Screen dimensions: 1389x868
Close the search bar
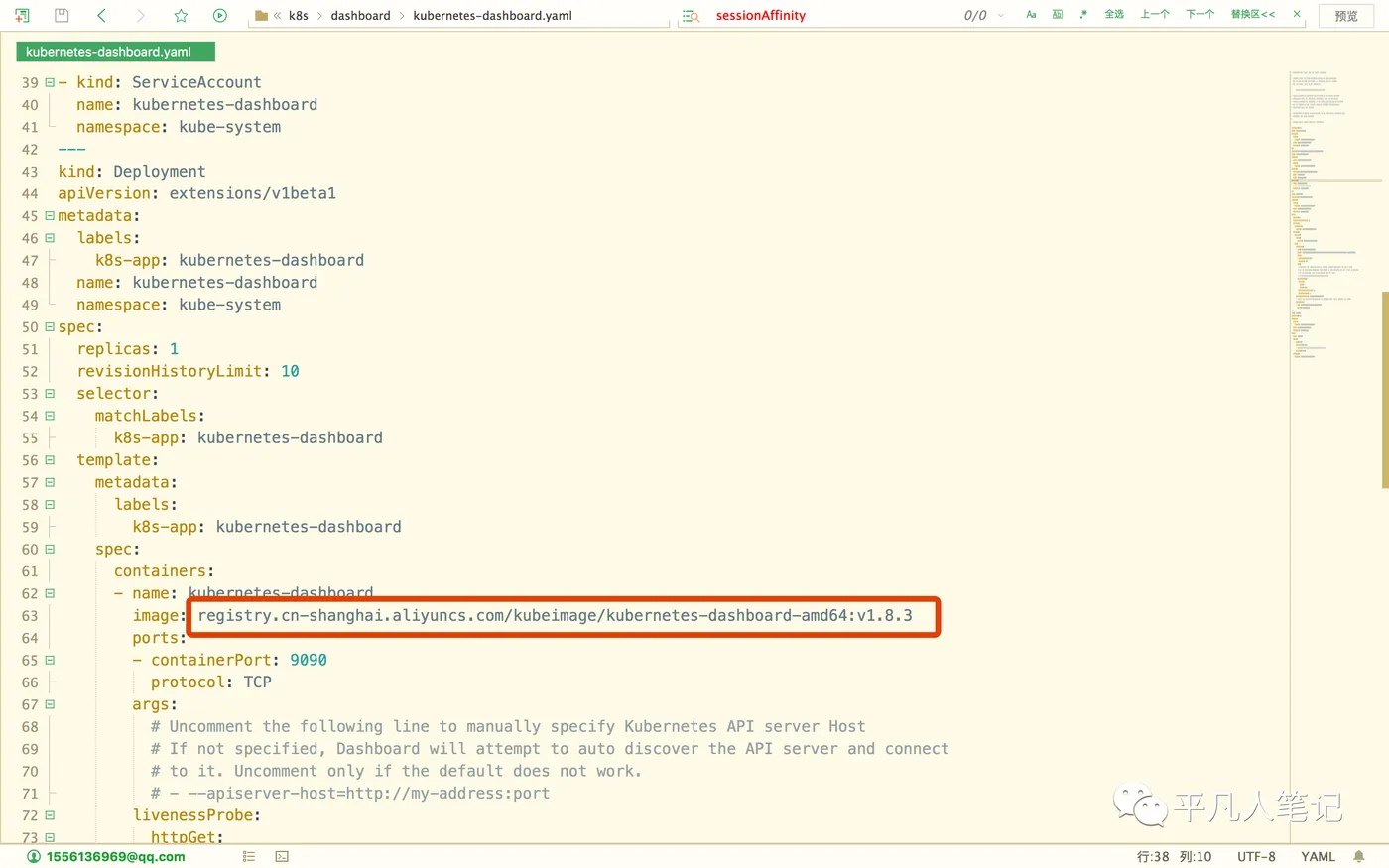tap(1297, 15)
